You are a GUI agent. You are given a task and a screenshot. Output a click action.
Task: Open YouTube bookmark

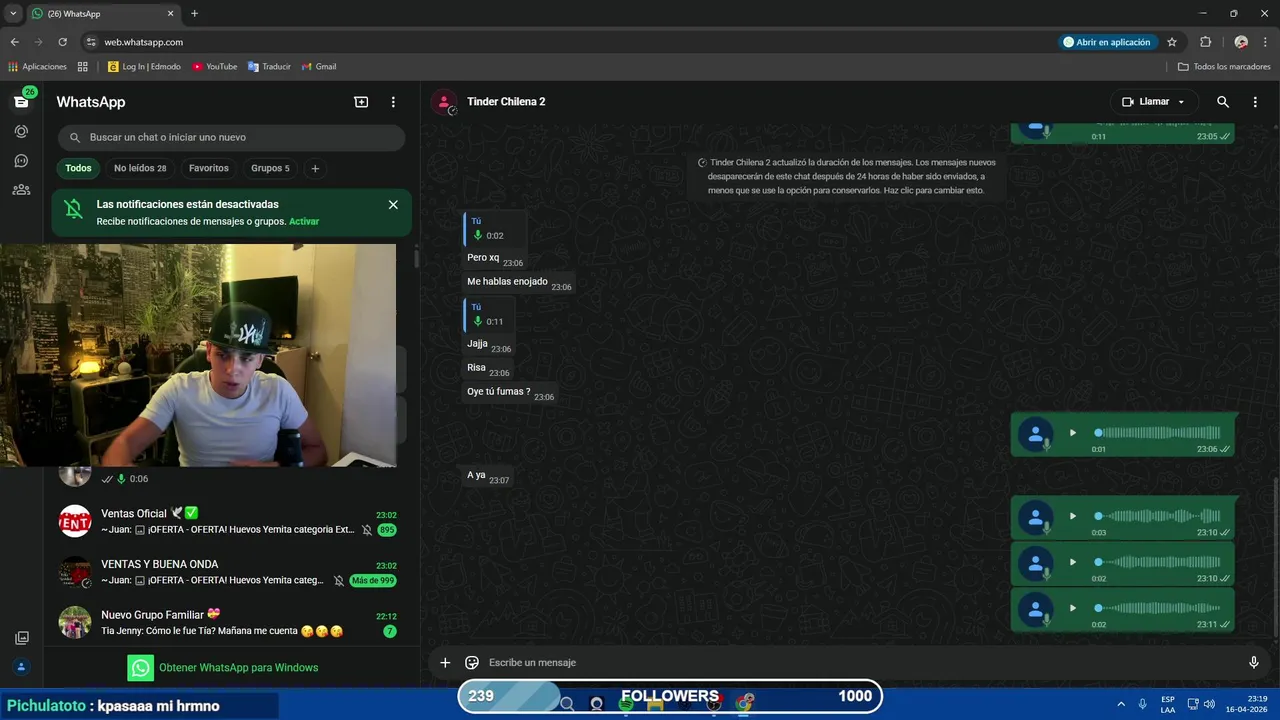click(x=214, y=67)
